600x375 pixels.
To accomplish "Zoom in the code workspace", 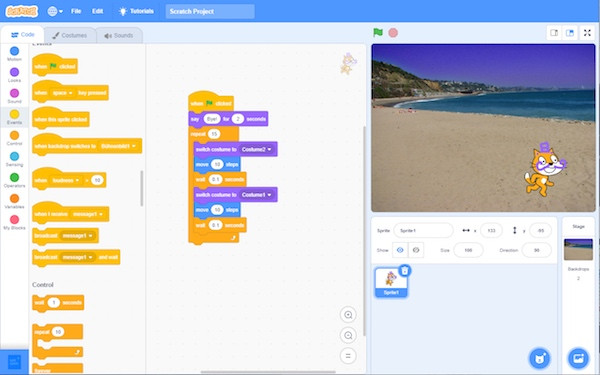I will coord(348,315).
